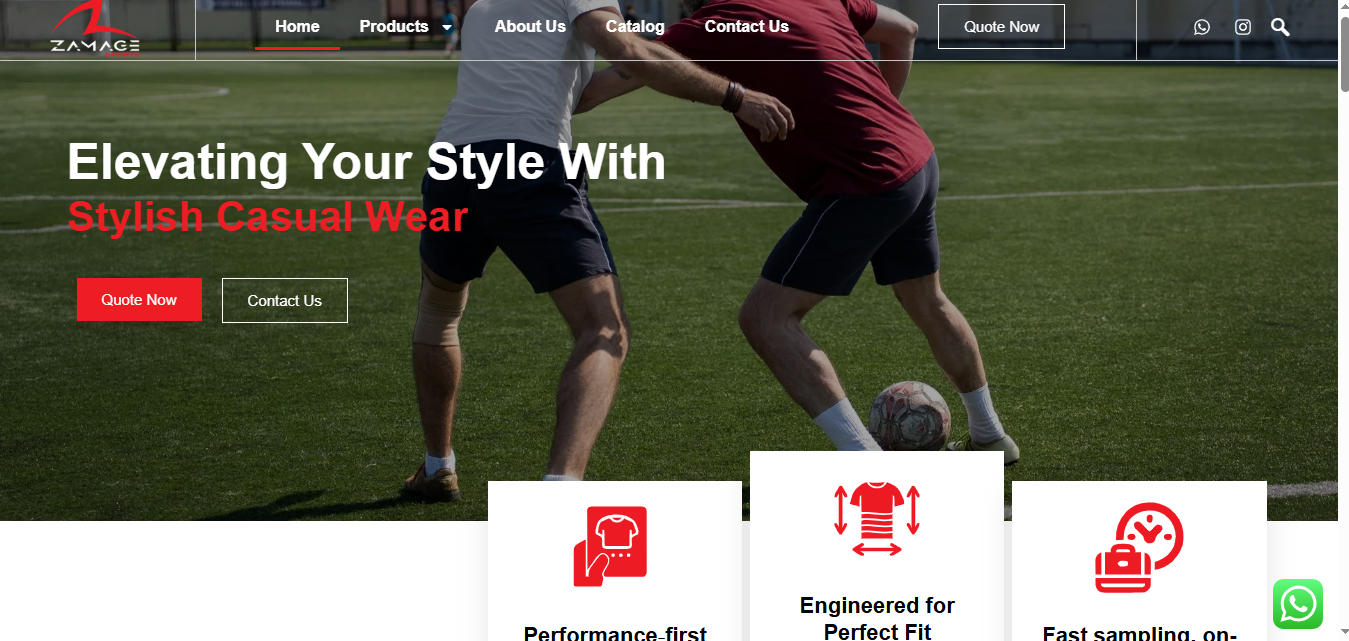Screen dimensions: 1349x641
Task: Click the clock and bag fast sampling icon
Action: coord(1139,548)
